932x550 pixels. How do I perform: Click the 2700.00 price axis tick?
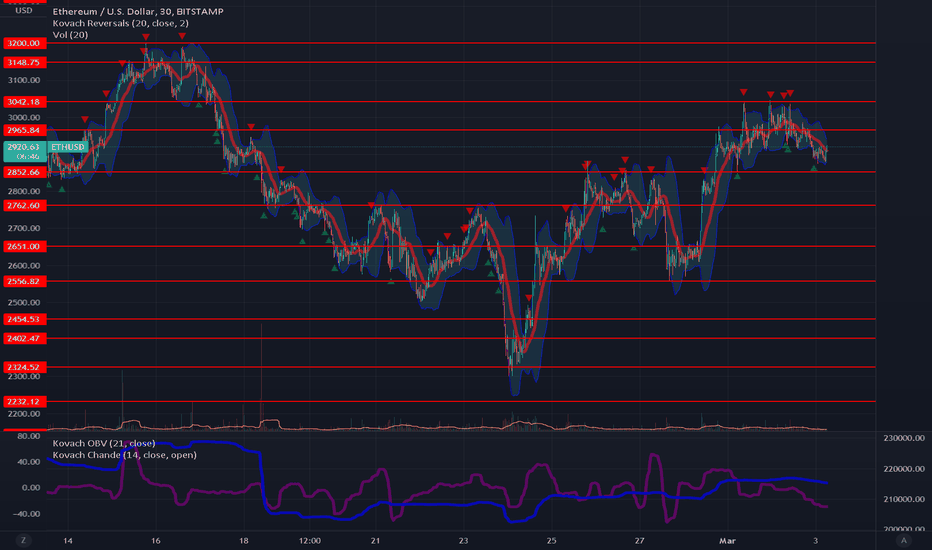tap(24, 228)
